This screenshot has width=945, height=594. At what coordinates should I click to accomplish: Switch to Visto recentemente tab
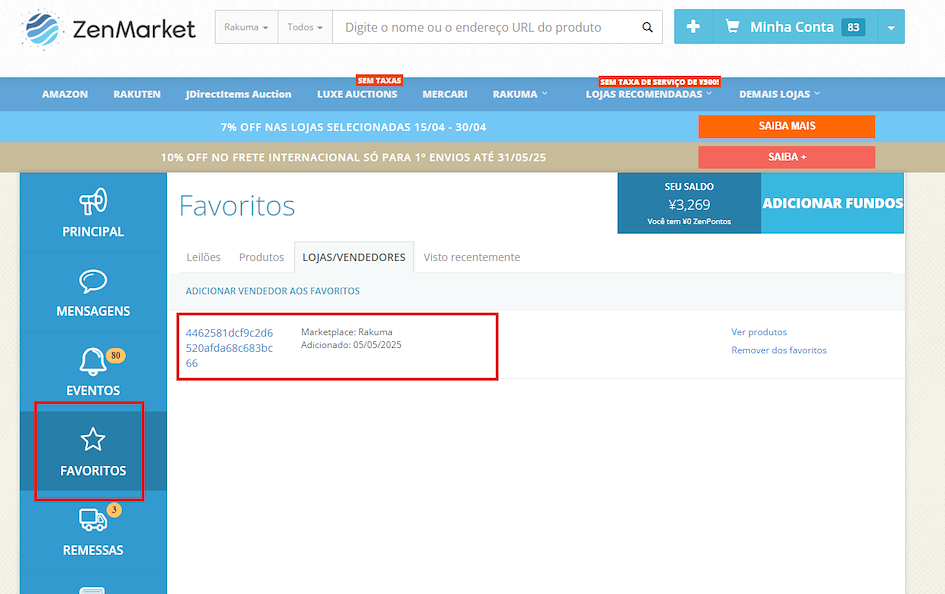pos(472,257)
